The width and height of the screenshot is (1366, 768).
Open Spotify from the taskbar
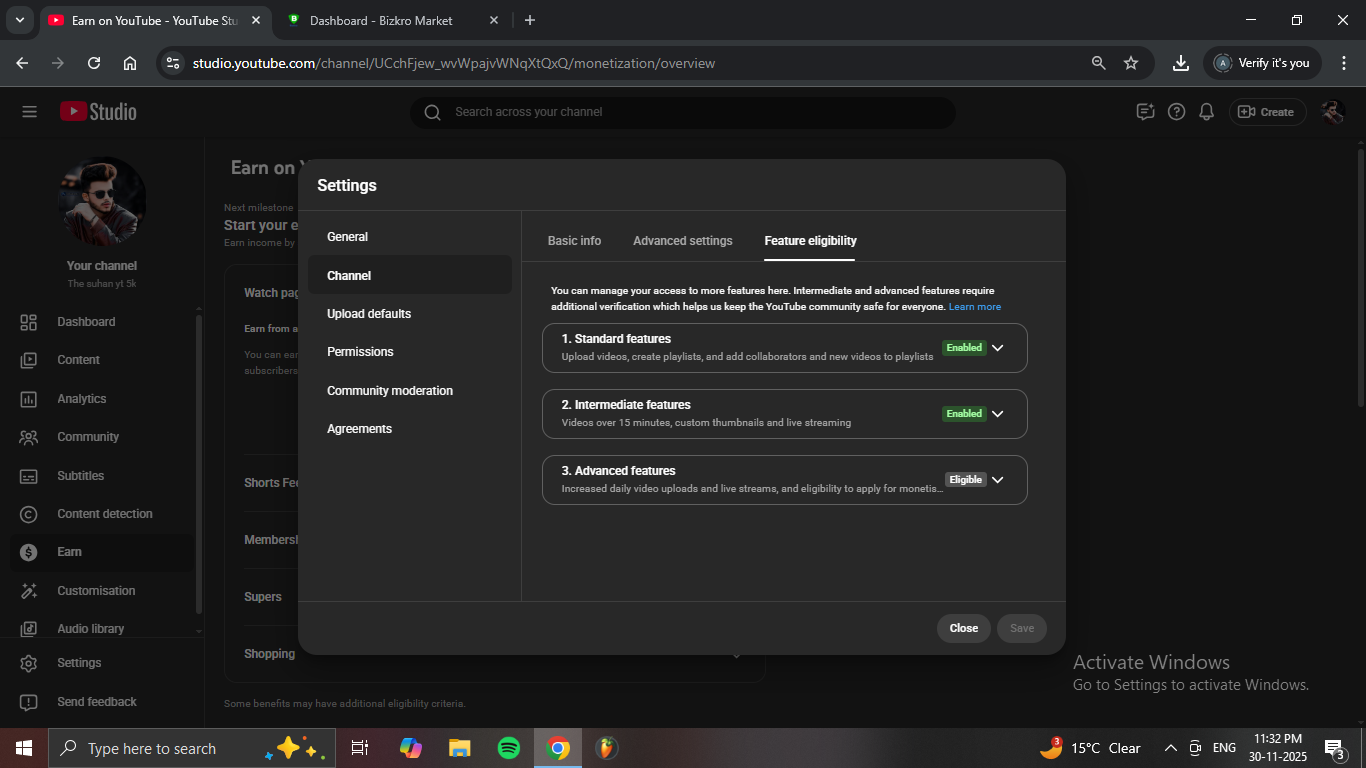[x=508, y=748]
